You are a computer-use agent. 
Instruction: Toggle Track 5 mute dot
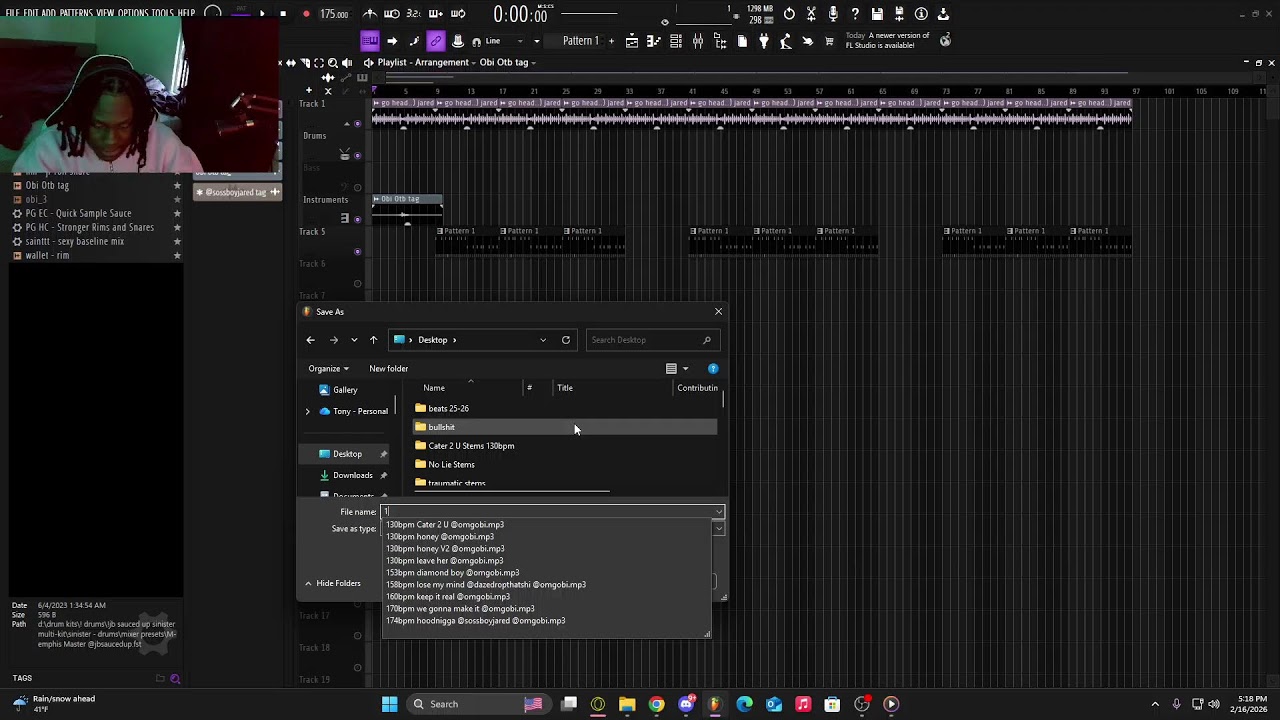coord(358,251)
